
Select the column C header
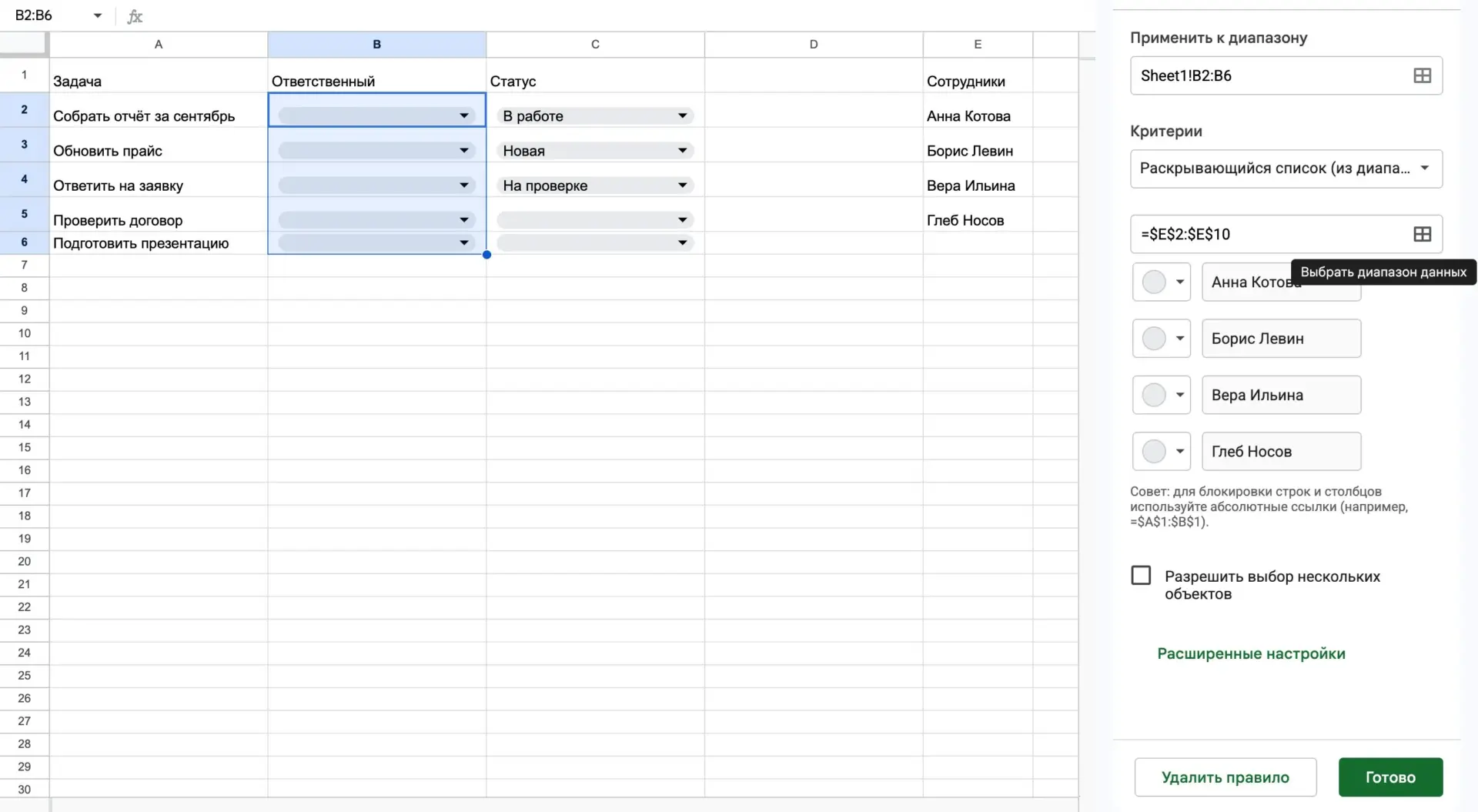[x=595, y=45]
